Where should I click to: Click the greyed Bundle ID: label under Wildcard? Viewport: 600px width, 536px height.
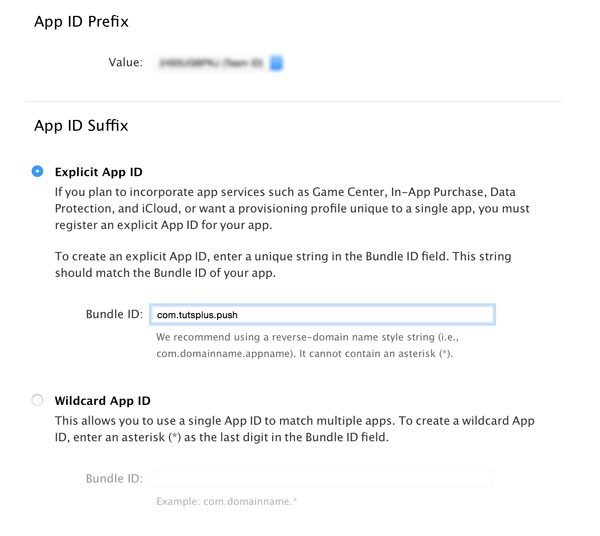[114, 478]
